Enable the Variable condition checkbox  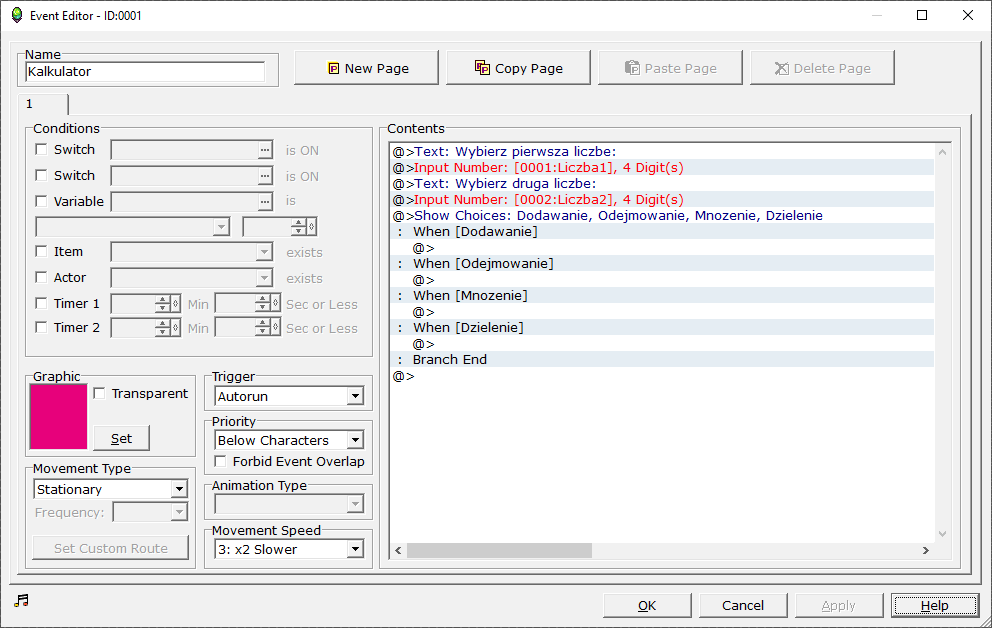tap(41, 201)
